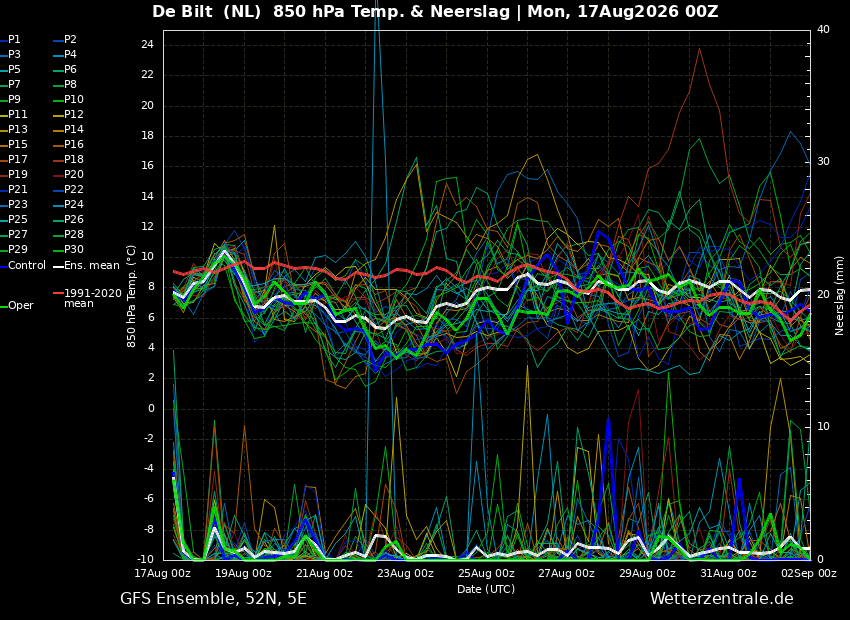The image size is (850, 620).
Task: Click the 30 tick on precipitation axis
Action: (823, 162)
